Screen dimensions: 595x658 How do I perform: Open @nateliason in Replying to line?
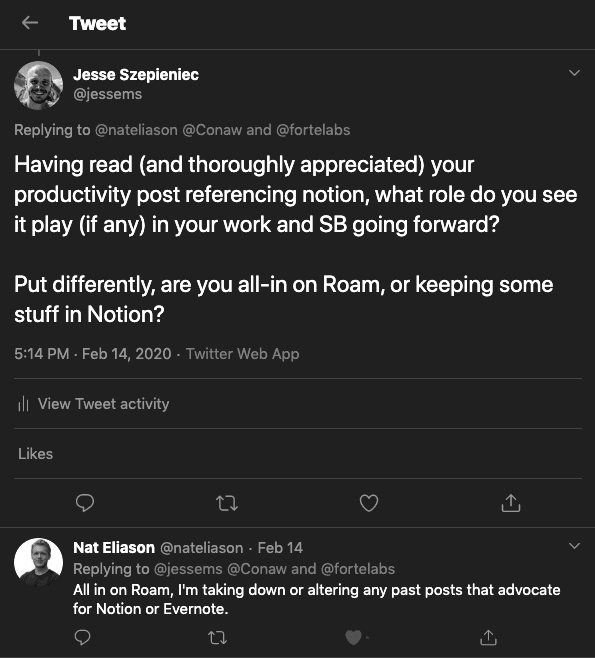point(136,130)
